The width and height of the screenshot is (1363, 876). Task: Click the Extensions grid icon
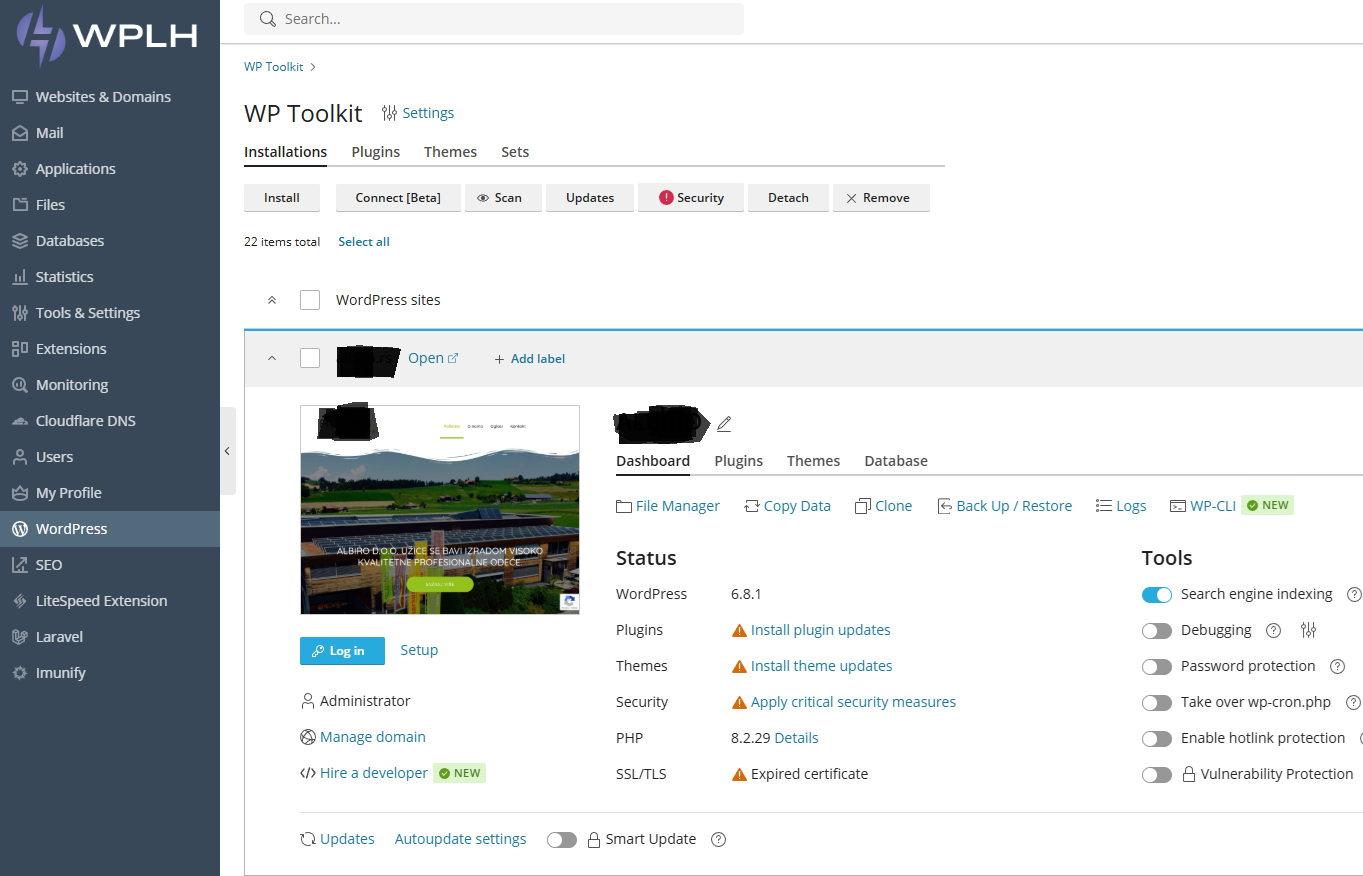[19, 349]
